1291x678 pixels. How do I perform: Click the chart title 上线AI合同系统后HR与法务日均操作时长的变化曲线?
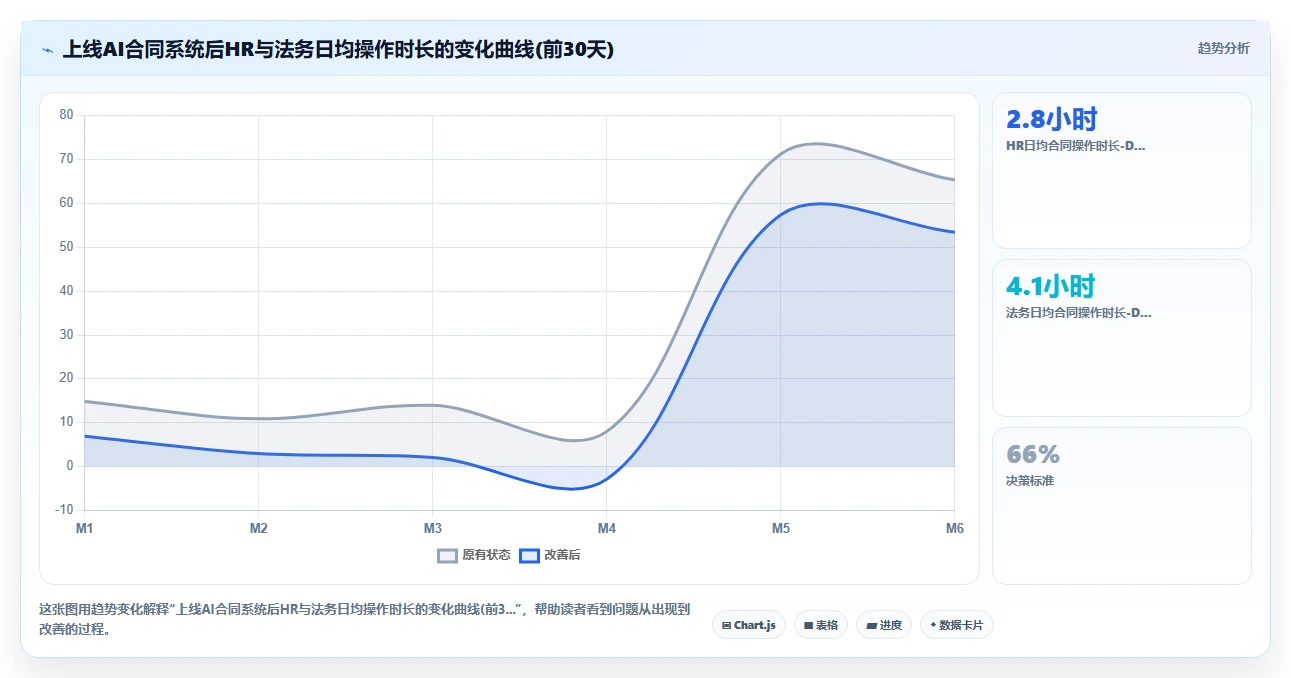pyautogui.click(x=338, y=49)
